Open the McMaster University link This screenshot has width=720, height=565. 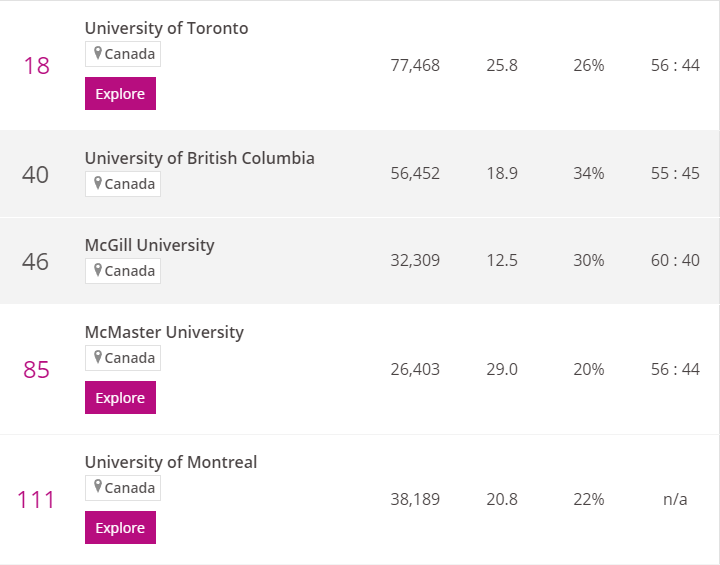[164, 332]
